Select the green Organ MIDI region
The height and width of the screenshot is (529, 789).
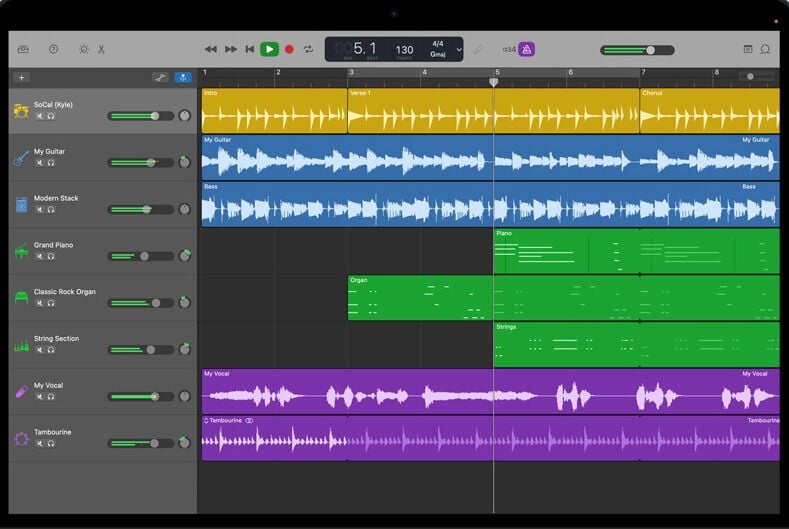pyautogui.click(x=564, y=298)
